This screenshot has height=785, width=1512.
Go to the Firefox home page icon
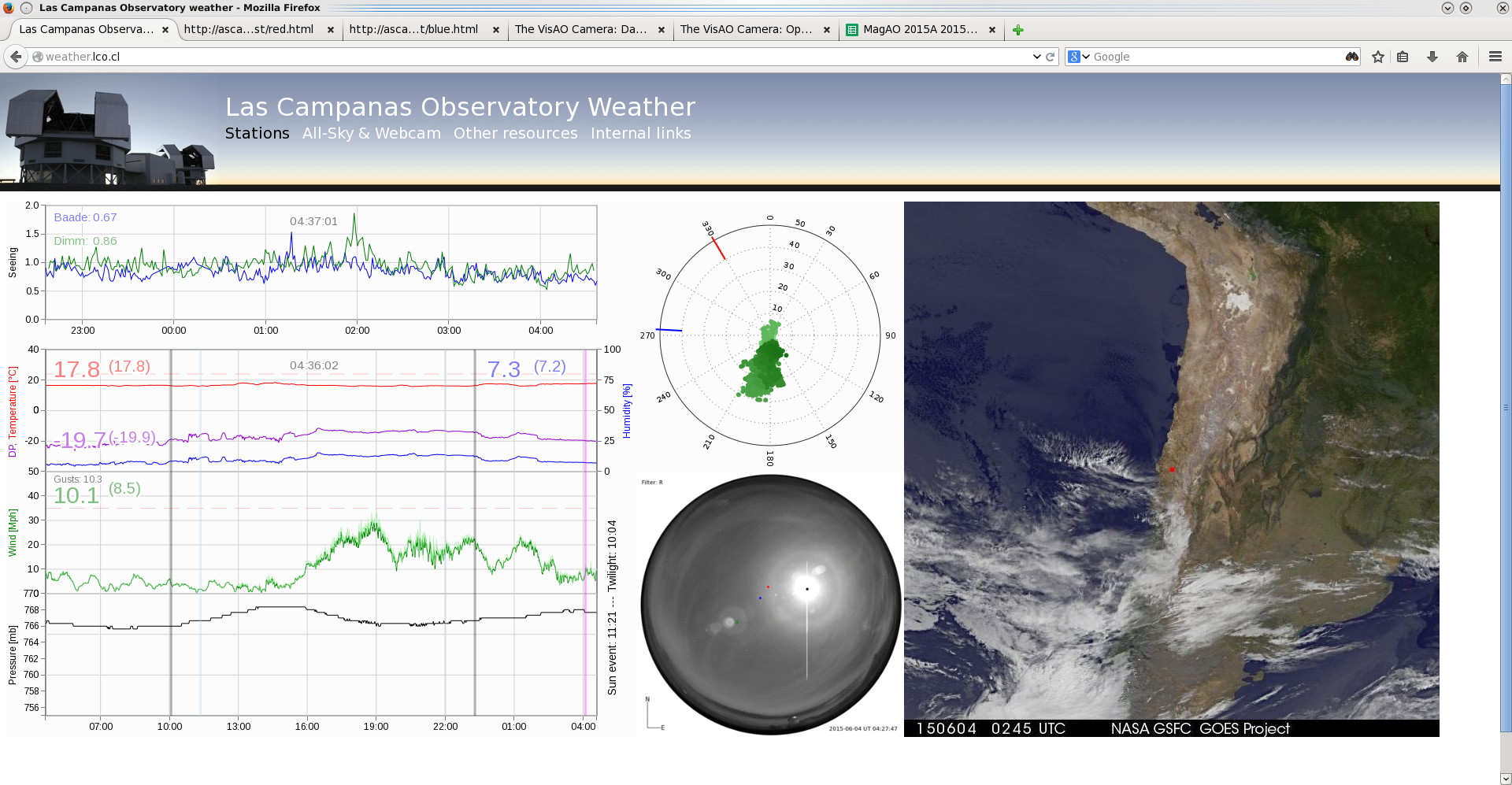click(1462, 57)
